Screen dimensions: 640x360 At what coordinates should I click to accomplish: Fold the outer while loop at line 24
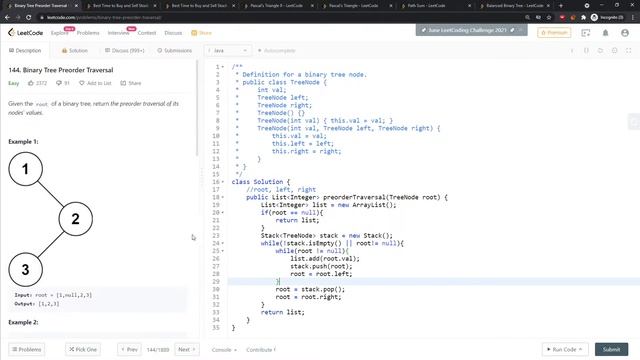pos(223,244)
